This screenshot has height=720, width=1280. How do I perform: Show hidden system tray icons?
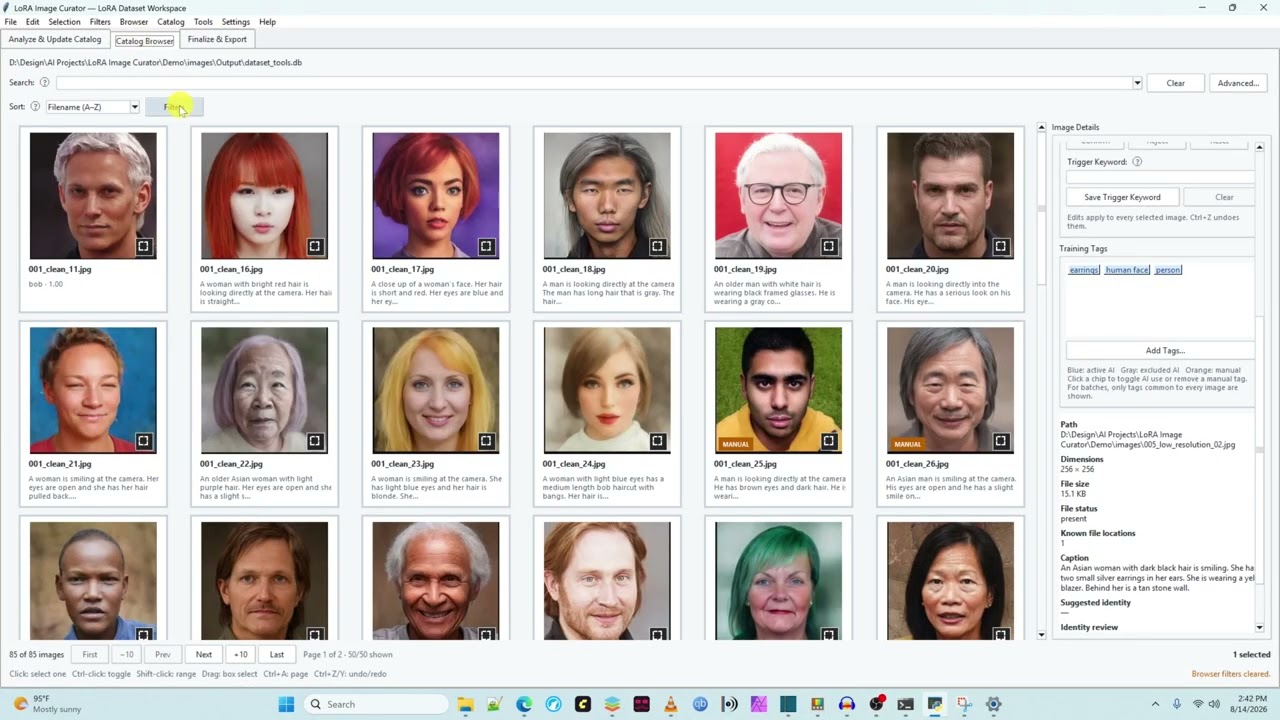pyautogui.click(x=1155, y=704)
